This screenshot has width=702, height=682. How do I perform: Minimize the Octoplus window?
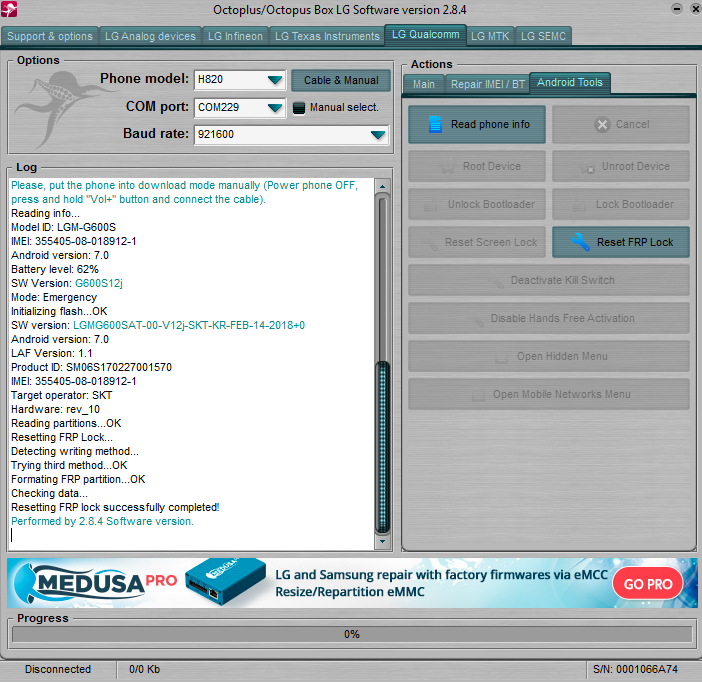(x=677, y=8)
